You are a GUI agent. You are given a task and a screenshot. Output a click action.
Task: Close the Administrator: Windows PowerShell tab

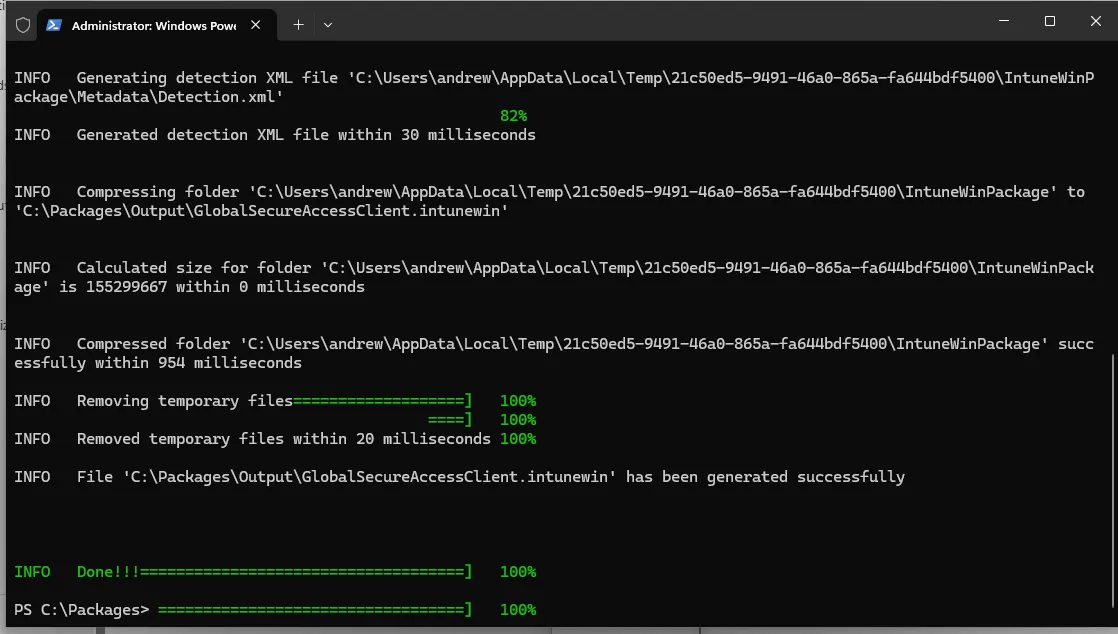pyautogui.click(x=255, y=25)
